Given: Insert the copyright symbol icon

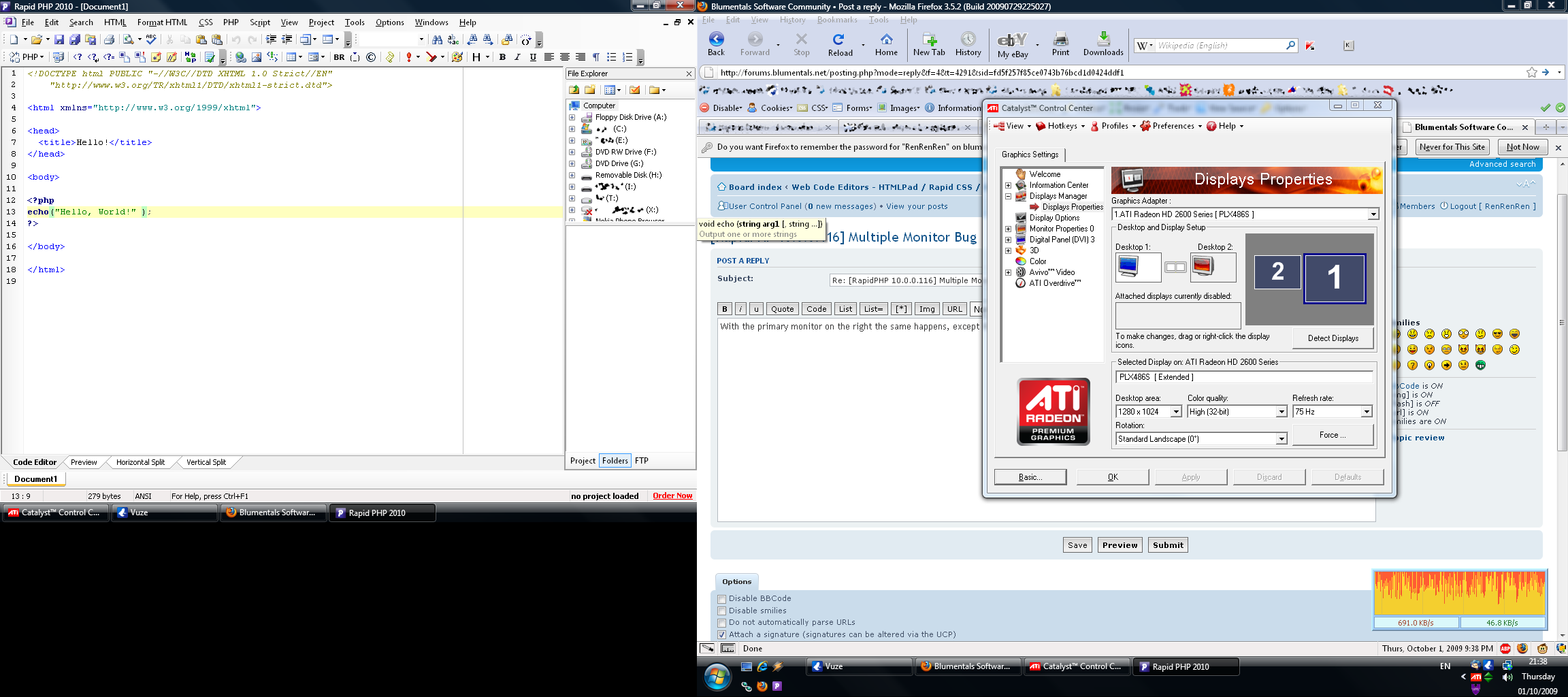Looking at the screenshot, I should 371,57.
